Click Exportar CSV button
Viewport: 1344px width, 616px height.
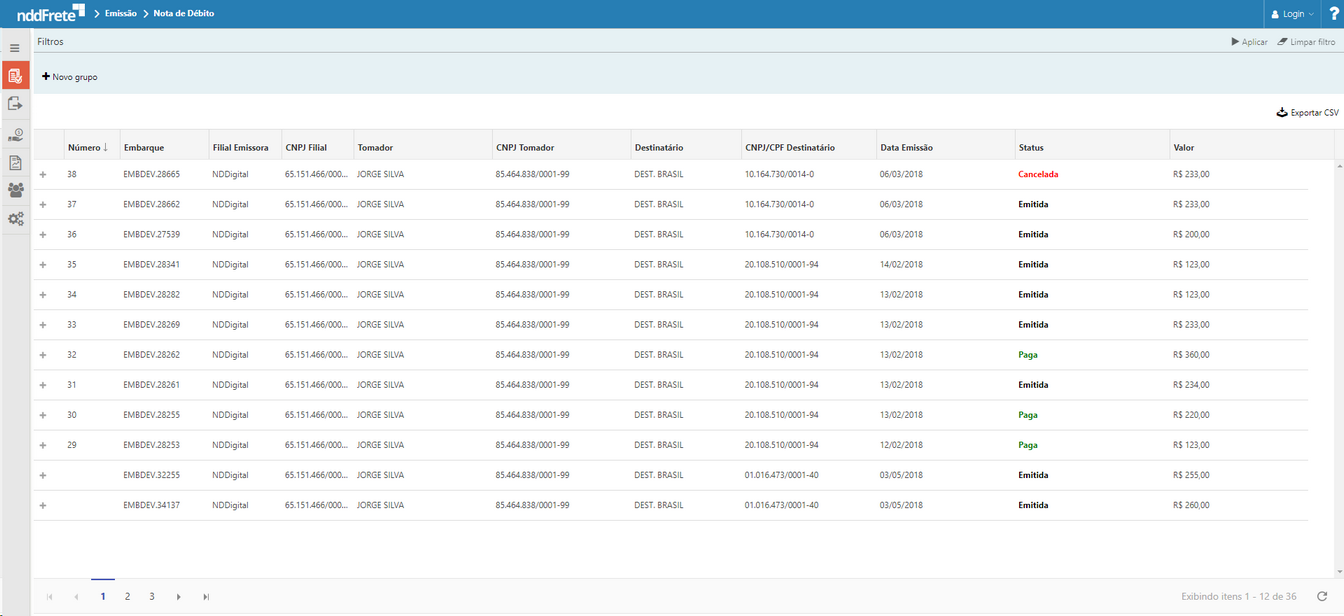[1307, 113]
